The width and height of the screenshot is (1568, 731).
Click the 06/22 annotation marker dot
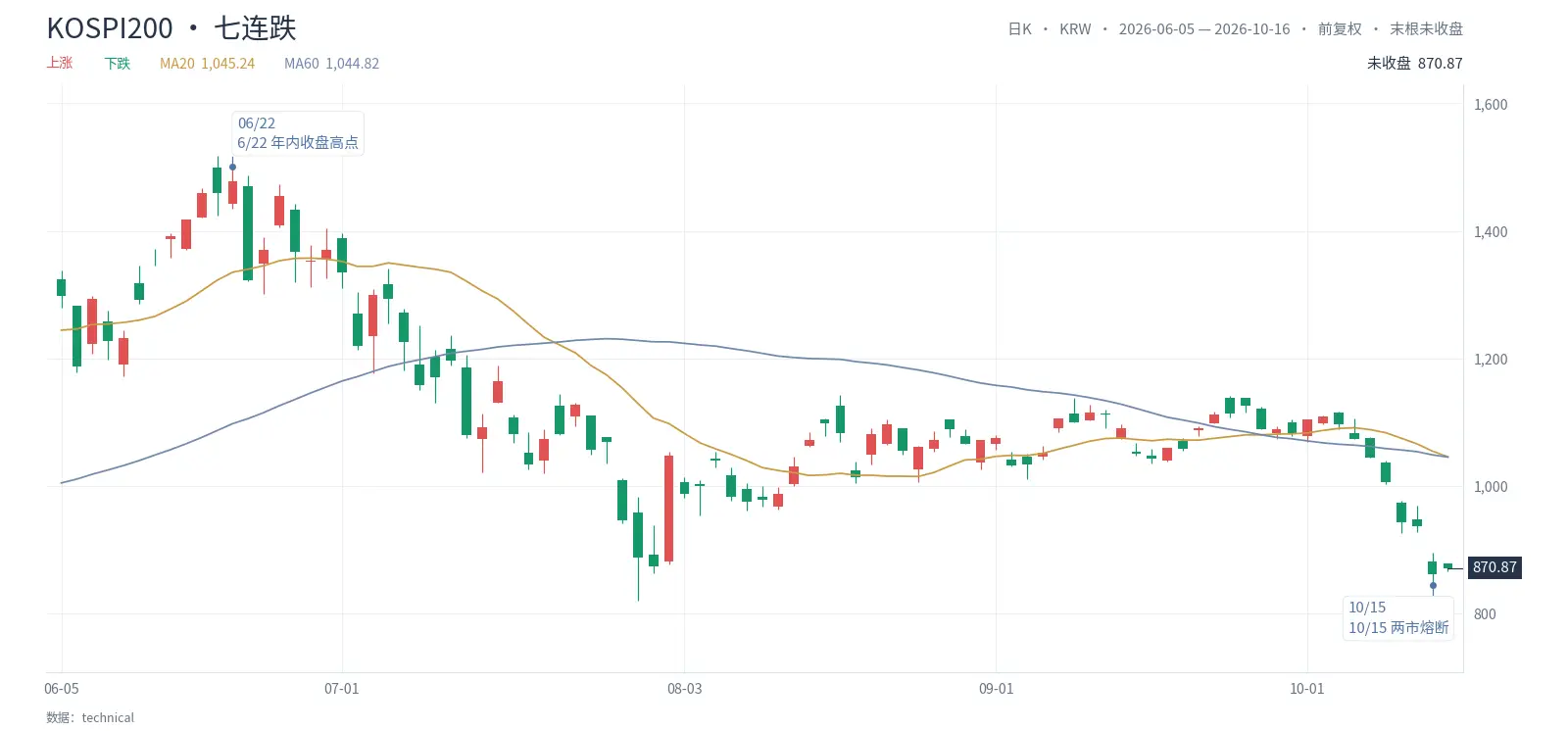click(232, 167)
